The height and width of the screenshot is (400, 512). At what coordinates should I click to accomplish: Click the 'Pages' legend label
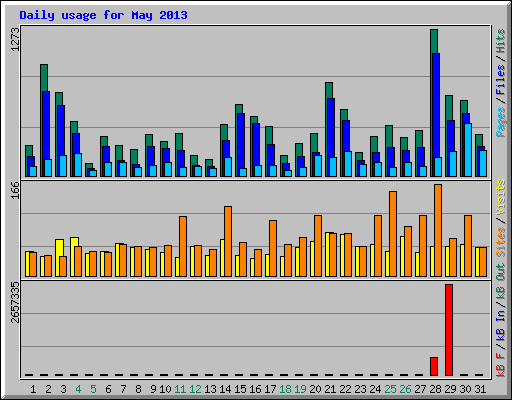[501, 122]
